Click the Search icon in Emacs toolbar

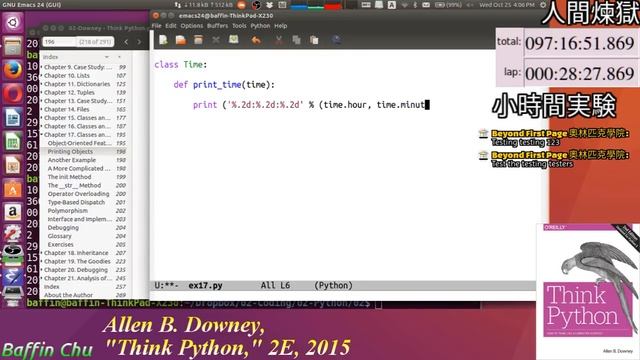pyautogui.click(x=336, y=40)
